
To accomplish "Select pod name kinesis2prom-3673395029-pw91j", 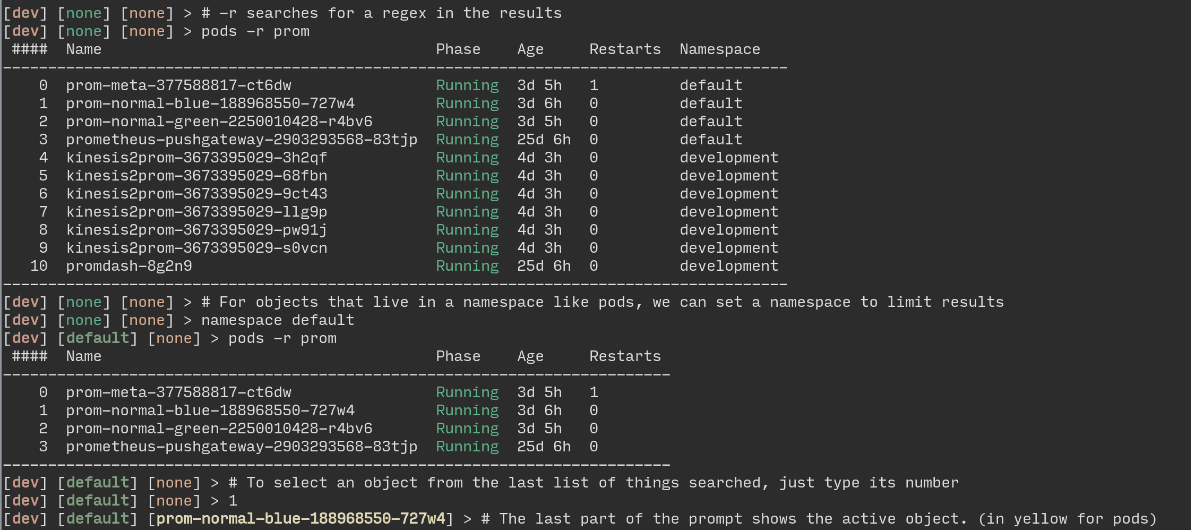I will 197,230.
